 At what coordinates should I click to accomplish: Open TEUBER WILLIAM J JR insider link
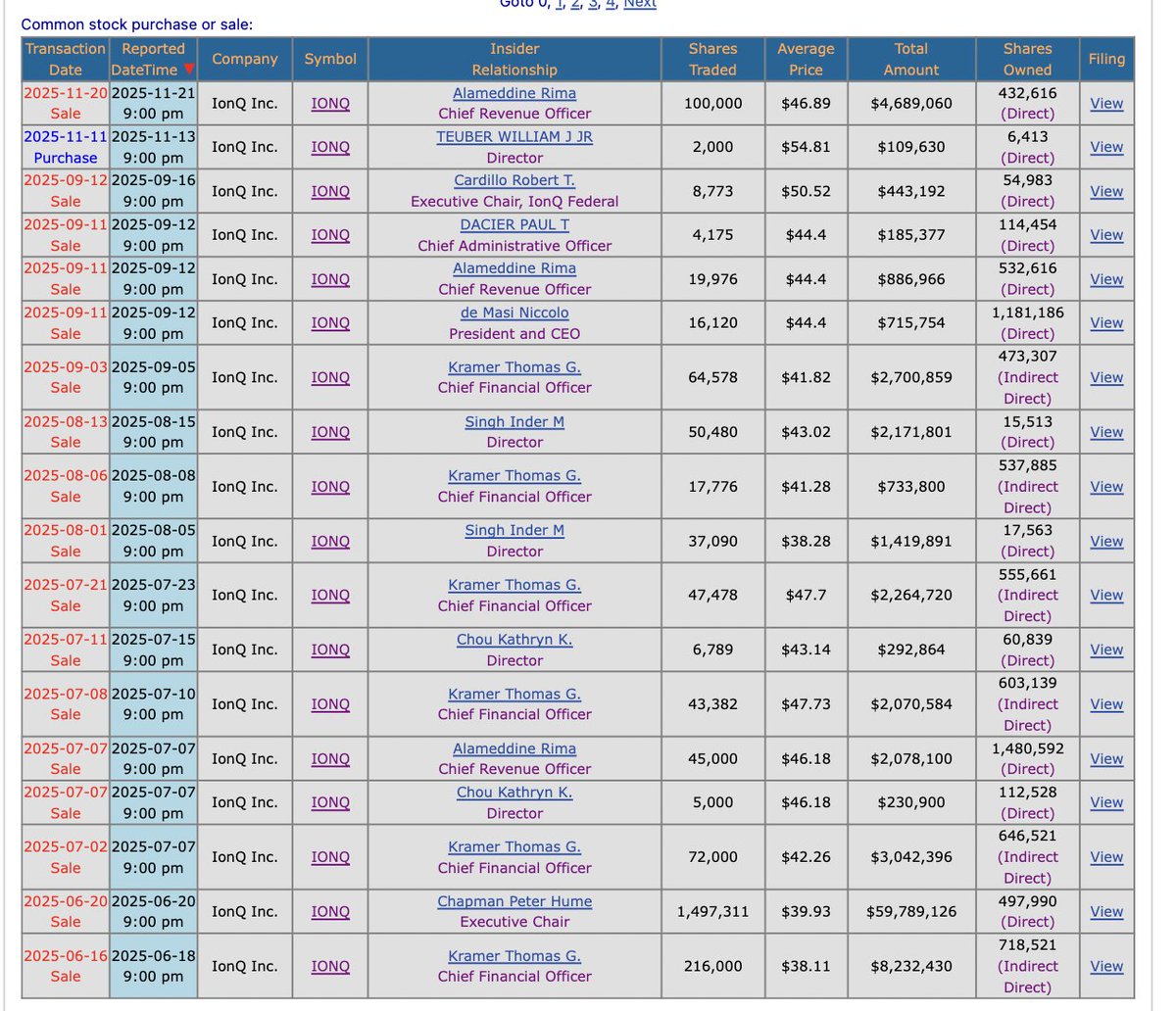tap(514, 137)
